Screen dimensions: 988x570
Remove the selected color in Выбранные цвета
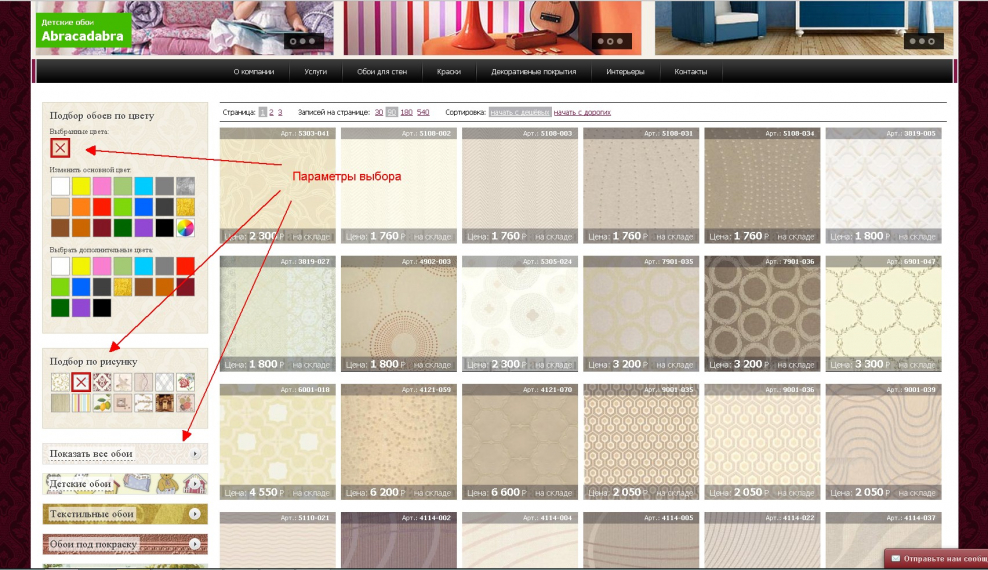coord(61,148)
